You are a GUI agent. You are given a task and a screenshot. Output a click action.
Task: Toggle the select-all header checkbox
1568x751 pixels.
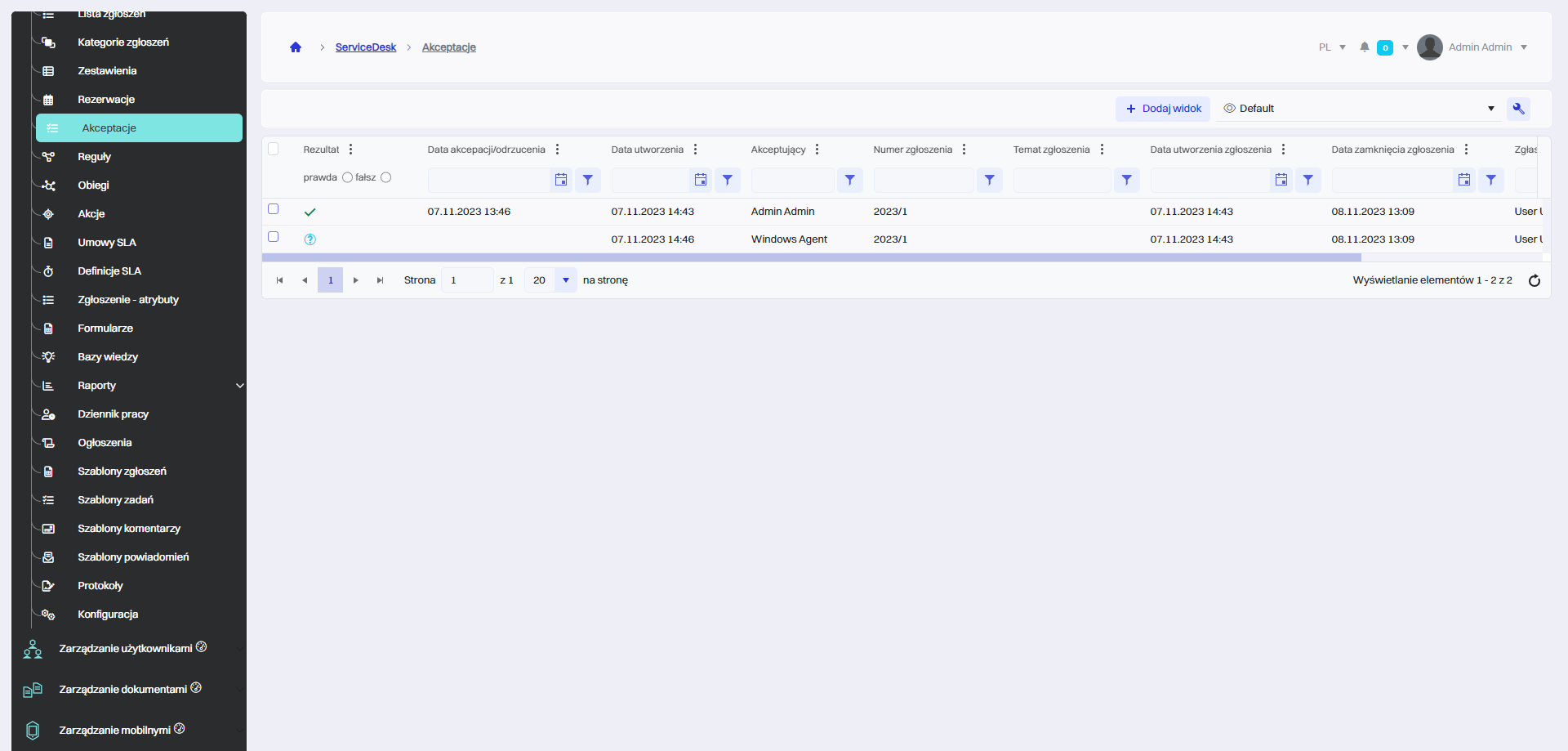point(274,149)
